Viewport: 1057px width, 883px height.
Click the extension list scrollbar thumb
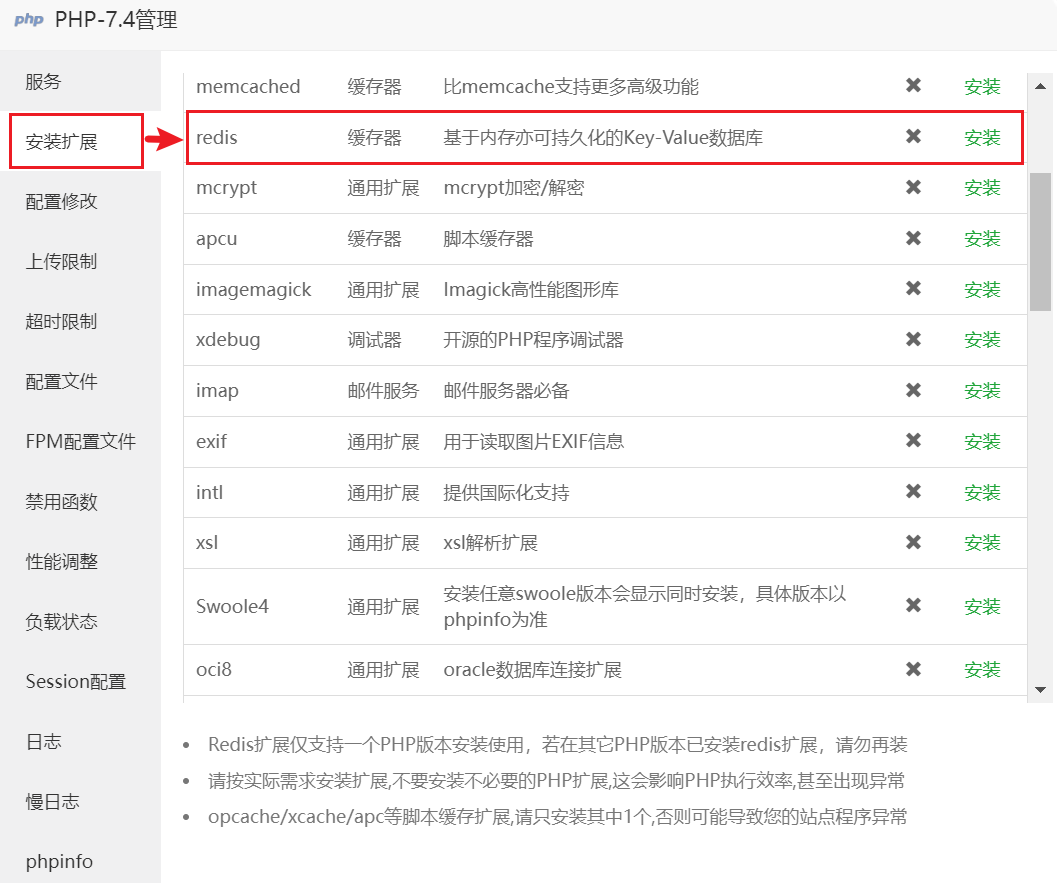coord(1040,240)
